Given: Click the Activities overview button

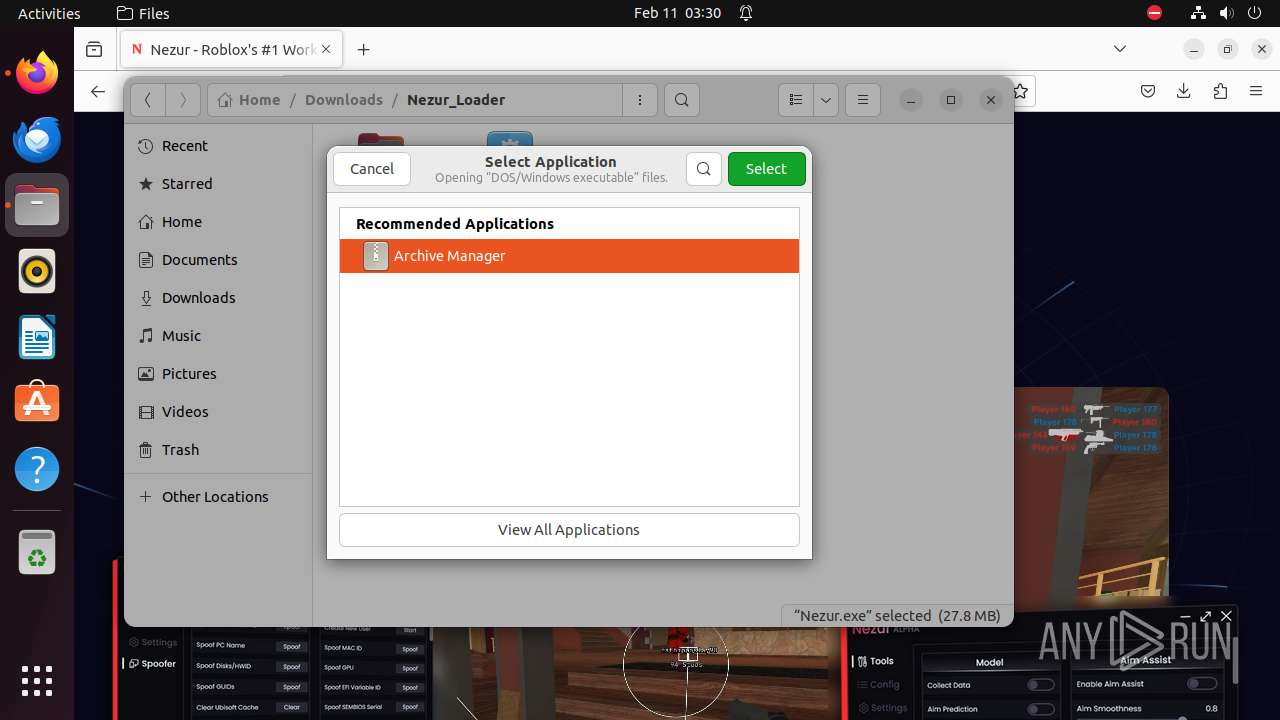Looking at the screenshot, I should click(49, 13).
